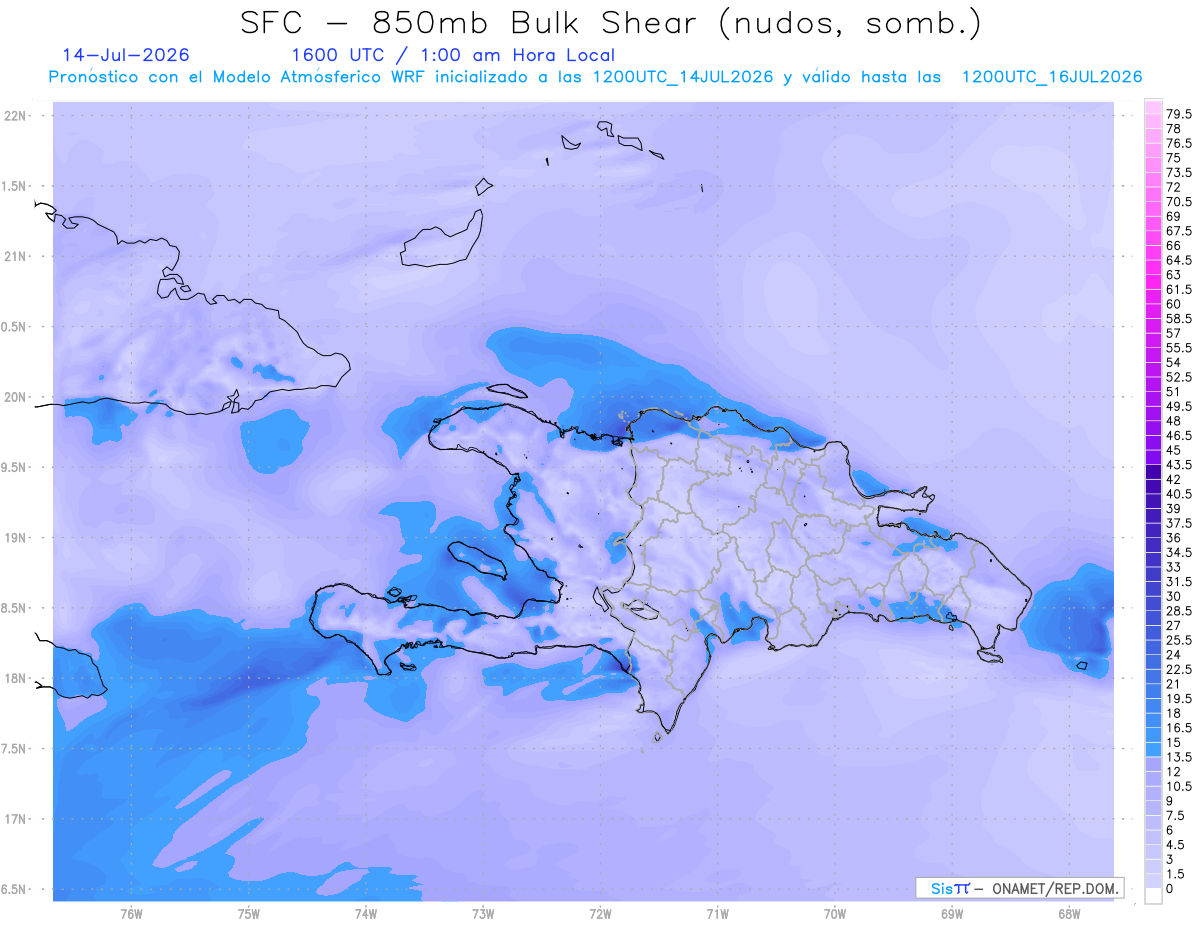Click the '16.5' value on the colorbar
The width and height of the screenshot is (1200, 927).
point(1179,728)
